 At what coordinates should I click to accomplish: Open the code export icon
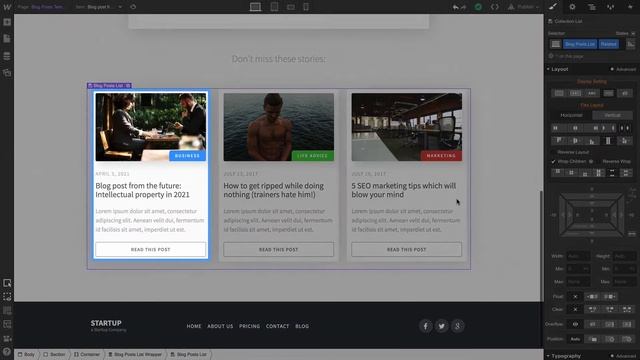(494, 7)
